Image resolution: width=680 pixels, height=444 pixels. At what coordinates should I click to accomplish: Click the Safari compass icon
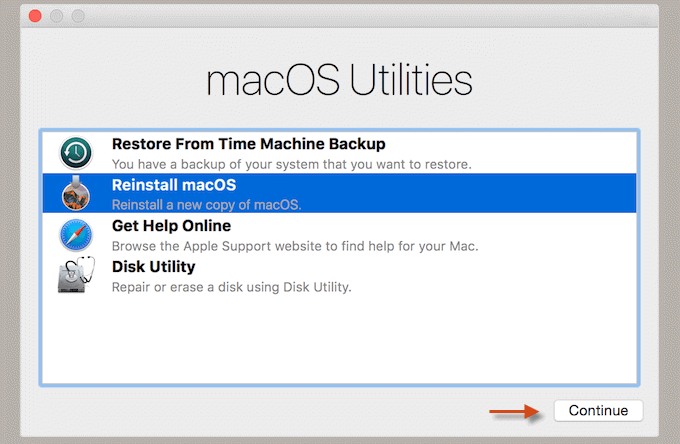coord(76,235)
